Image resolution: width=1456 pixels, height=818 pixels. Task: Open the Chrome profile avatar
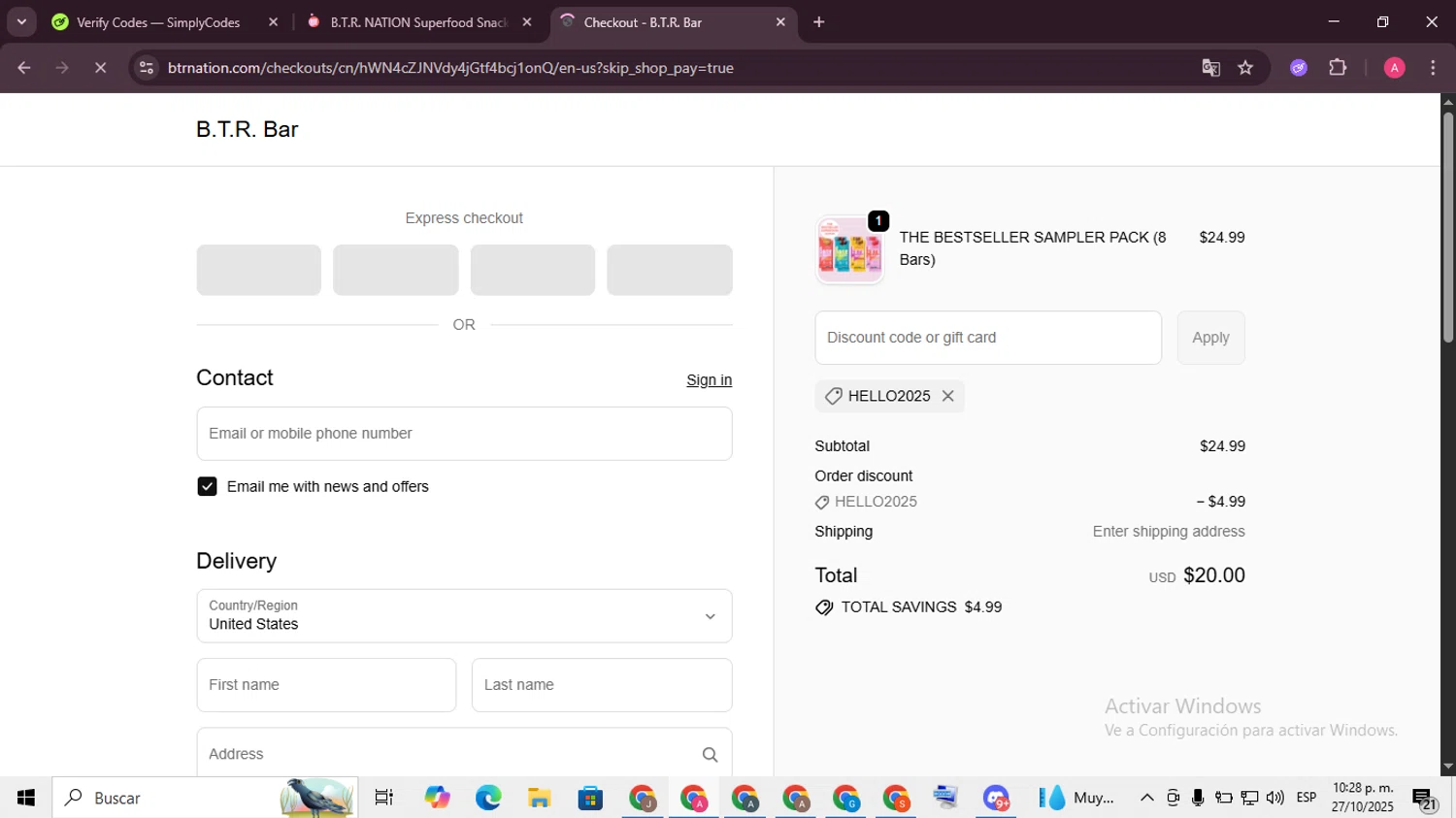coord(1394,68)
